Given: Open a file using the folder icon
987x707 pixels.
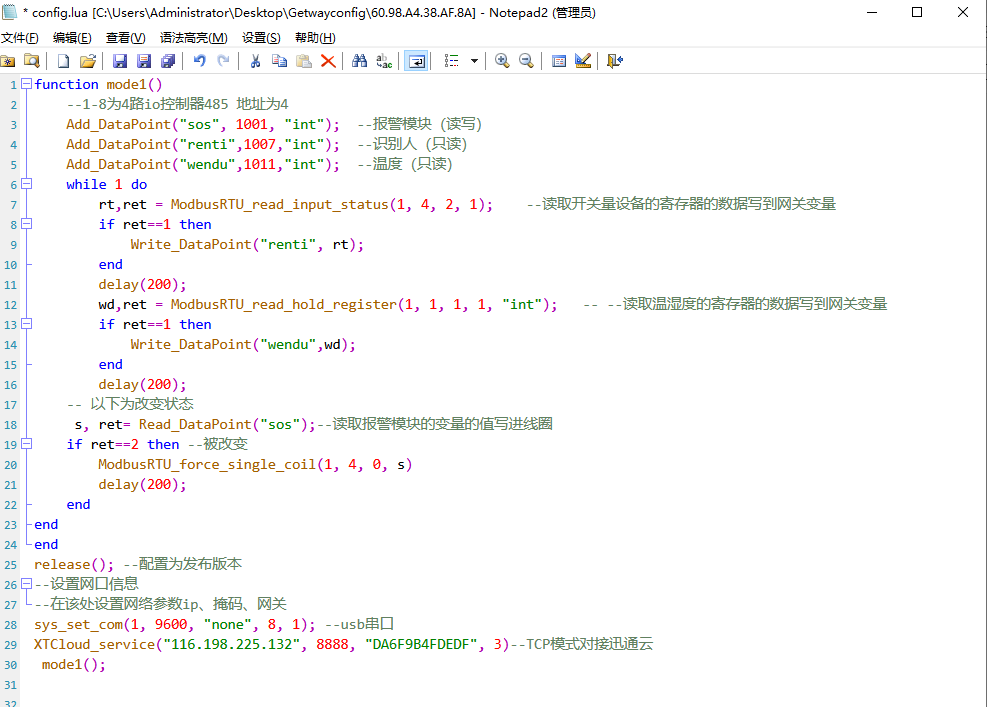Looking at the screenshot, I should pos(88,61).
